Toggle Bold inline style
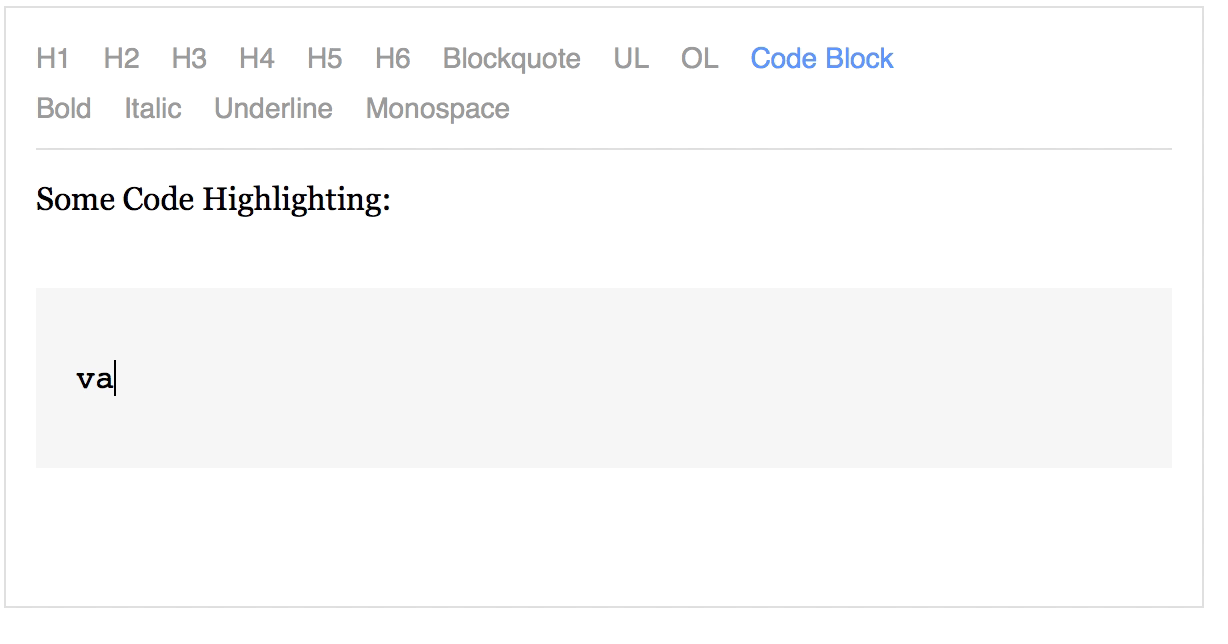 (63, 108)
